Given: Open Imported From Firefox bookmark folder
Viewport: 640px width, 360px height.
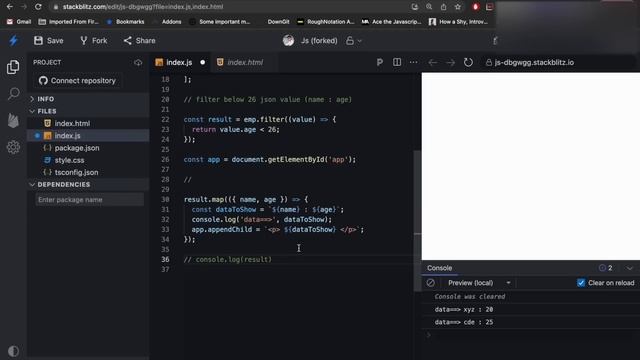Looking at the screenshot, I should 69,22.
